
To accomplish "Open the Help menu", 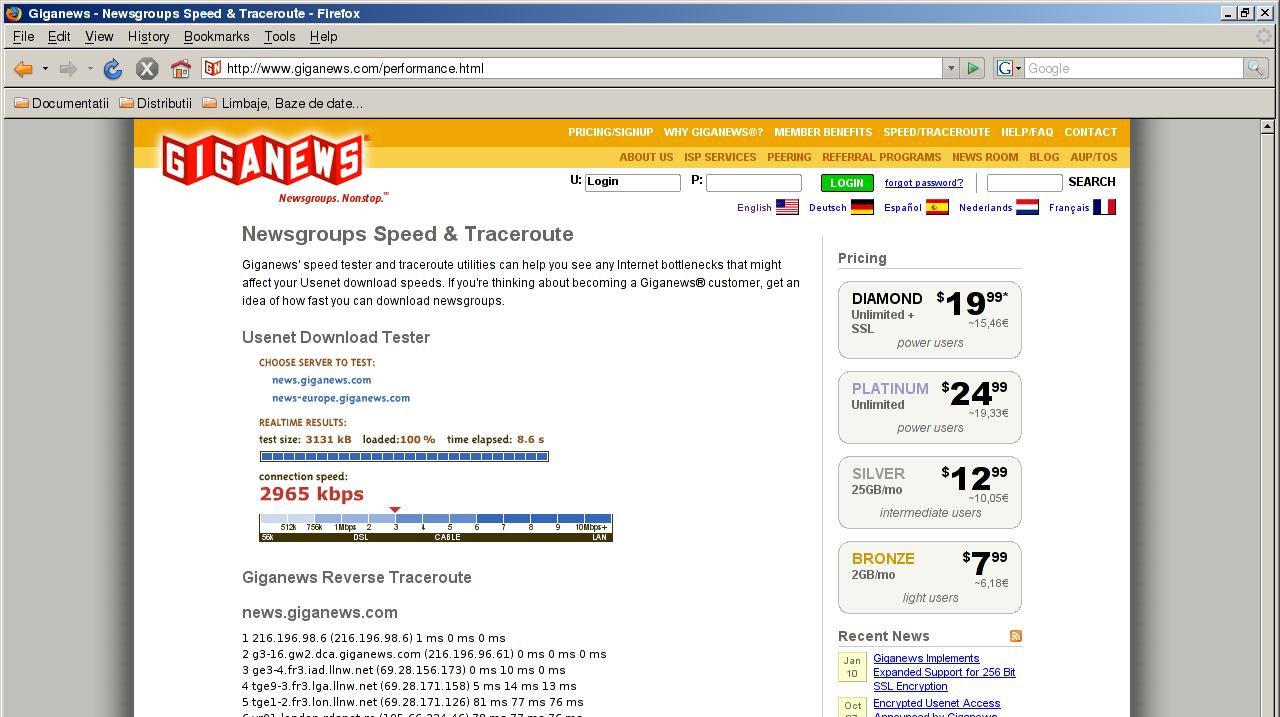I will 323,36.
